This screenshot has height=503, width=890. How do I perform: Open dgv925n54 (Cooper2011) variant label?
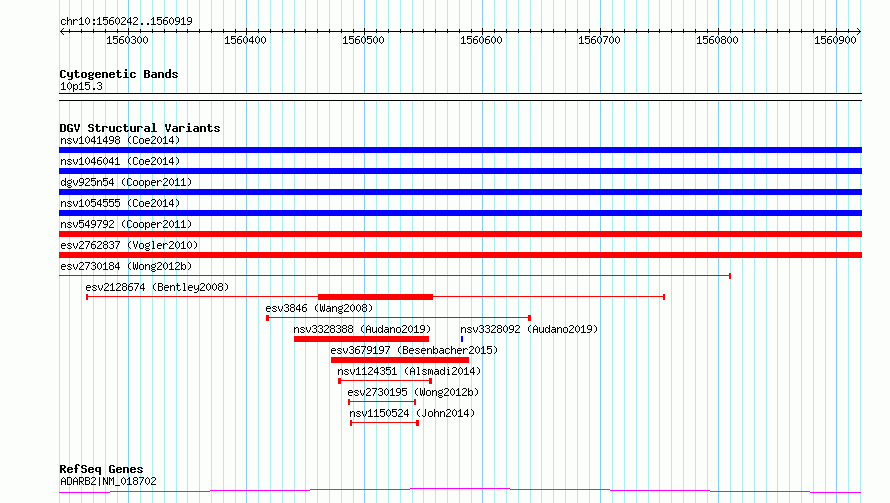pyautogui.click(x=126, y=182)
